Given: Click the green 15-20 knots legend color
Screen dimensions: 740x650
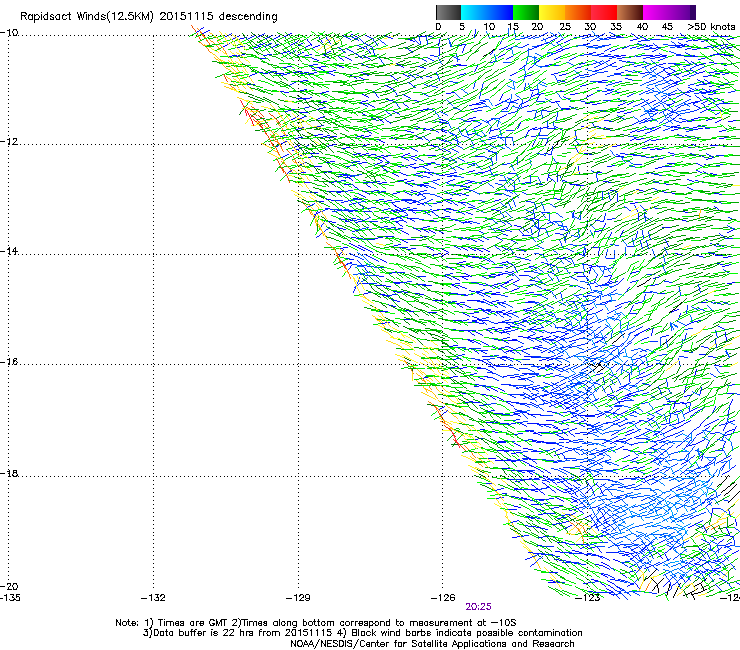Looking at the screenshot, I should (526, 12).
